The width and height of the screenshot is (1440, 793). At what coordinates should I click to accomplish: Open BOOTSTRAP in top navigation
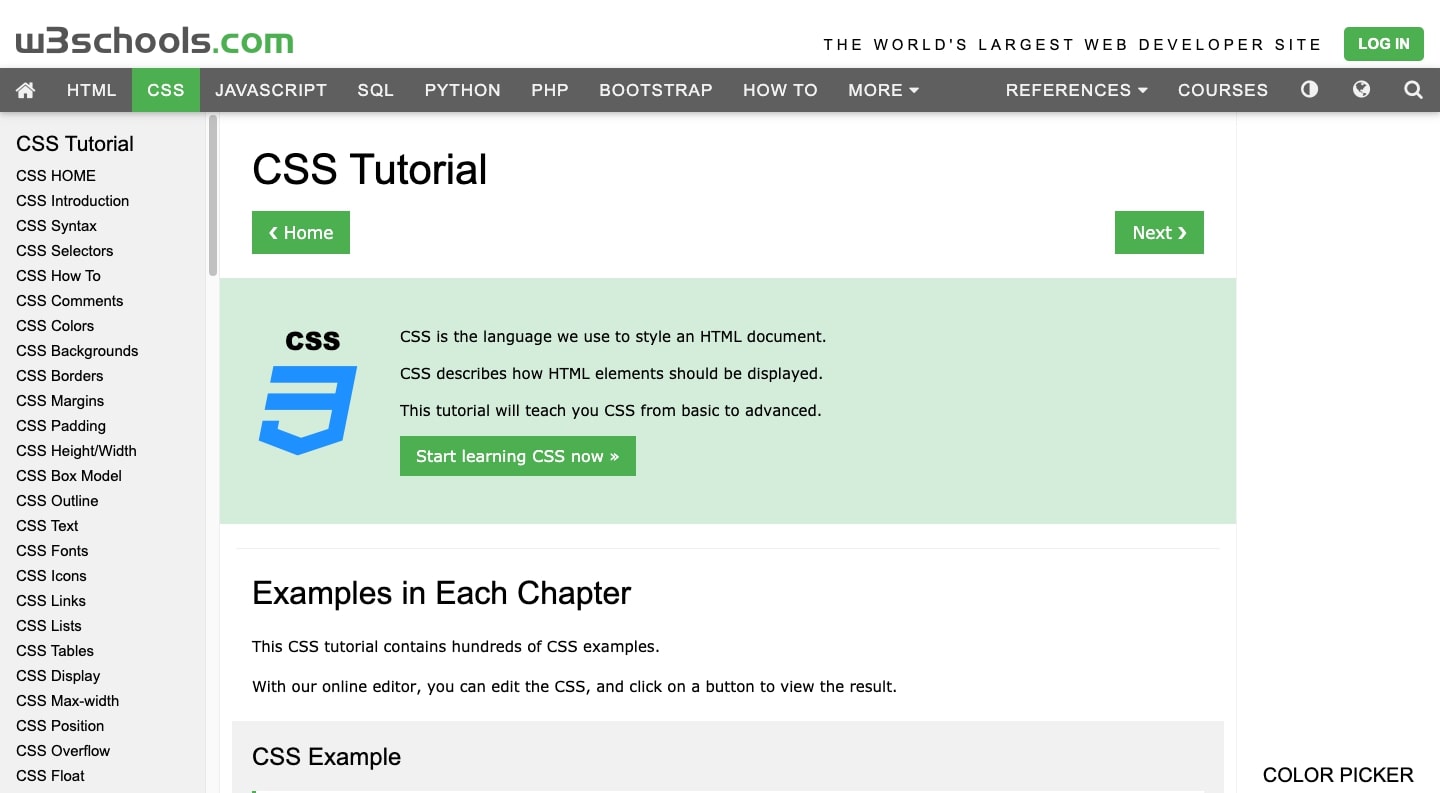(656, 90)
